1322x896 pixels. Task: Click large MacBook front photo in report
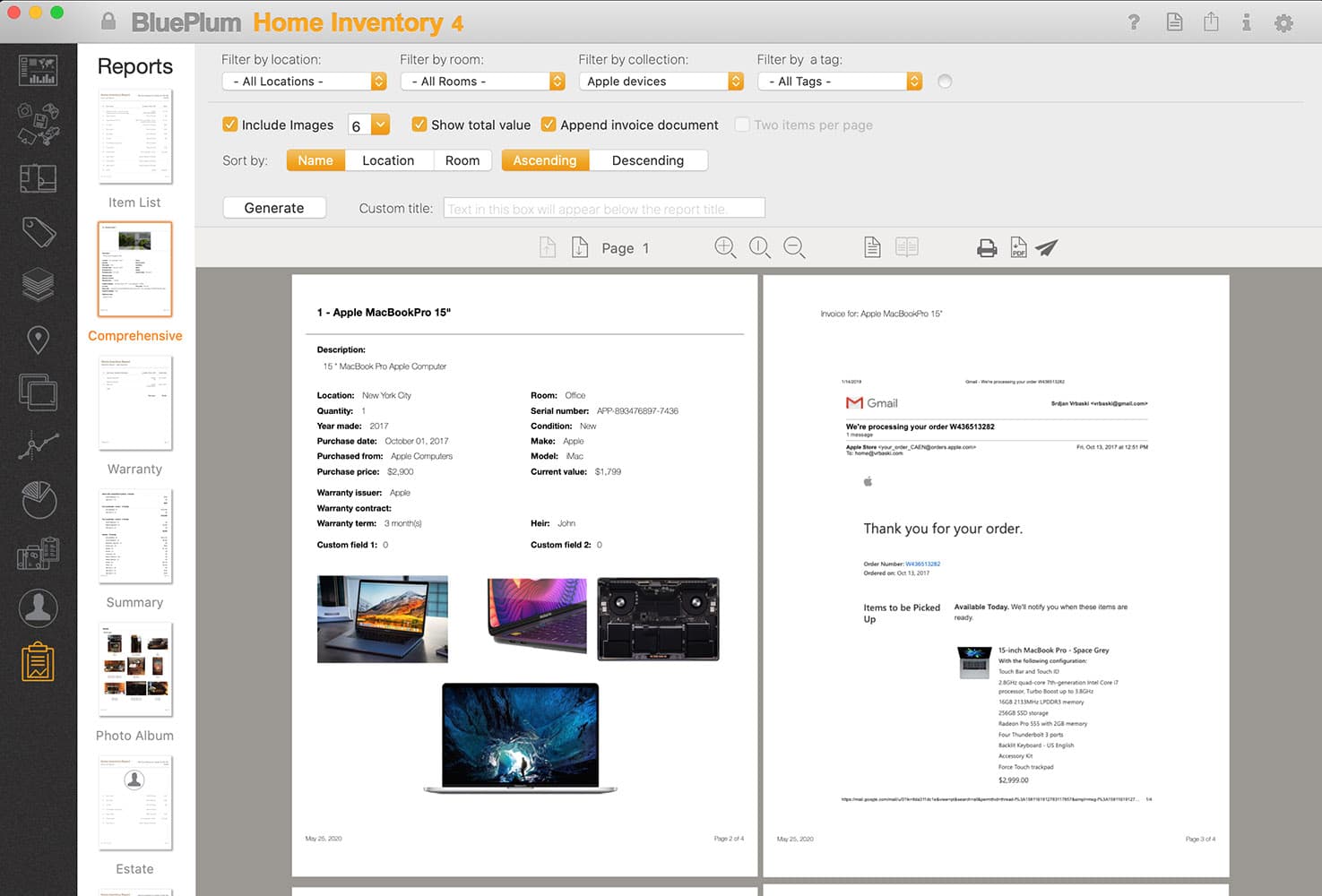tap(520, 738)
